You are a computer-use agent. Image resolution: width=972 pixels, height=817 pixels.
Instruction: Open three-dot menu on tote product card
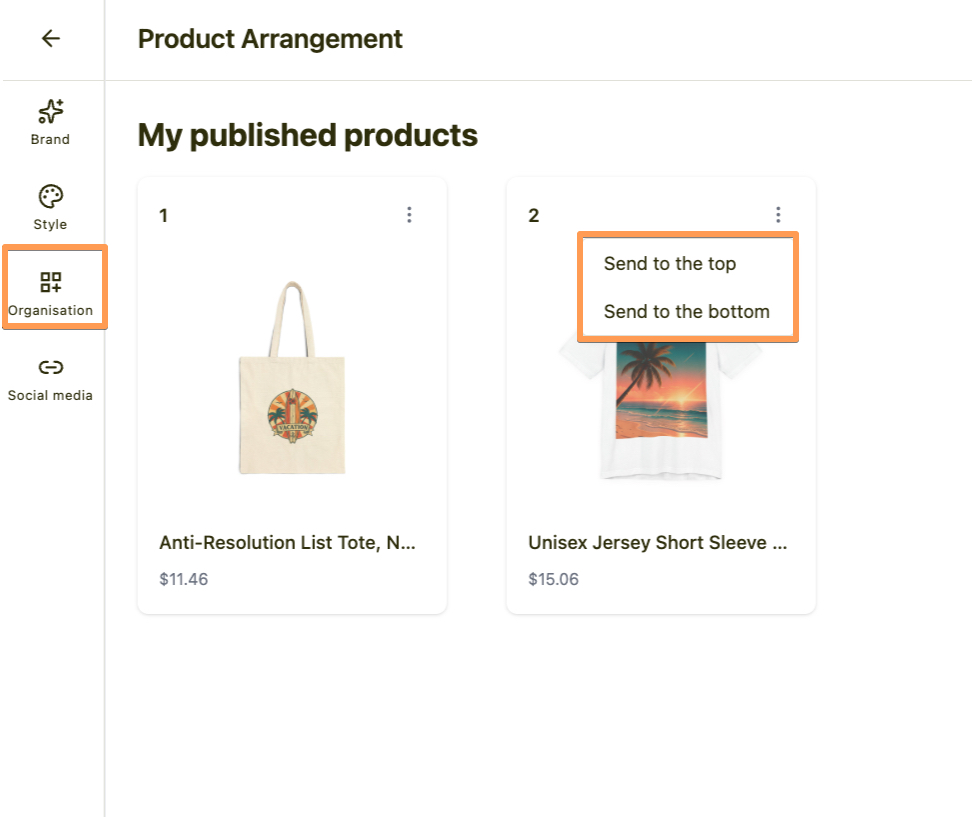click(409, 215)
